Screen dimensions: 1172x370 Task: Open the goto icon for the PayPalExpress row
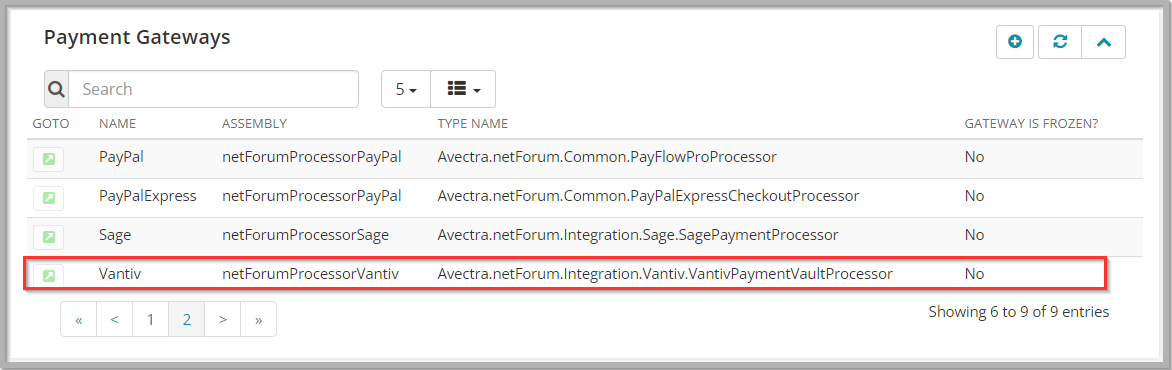tap(48, 198)
